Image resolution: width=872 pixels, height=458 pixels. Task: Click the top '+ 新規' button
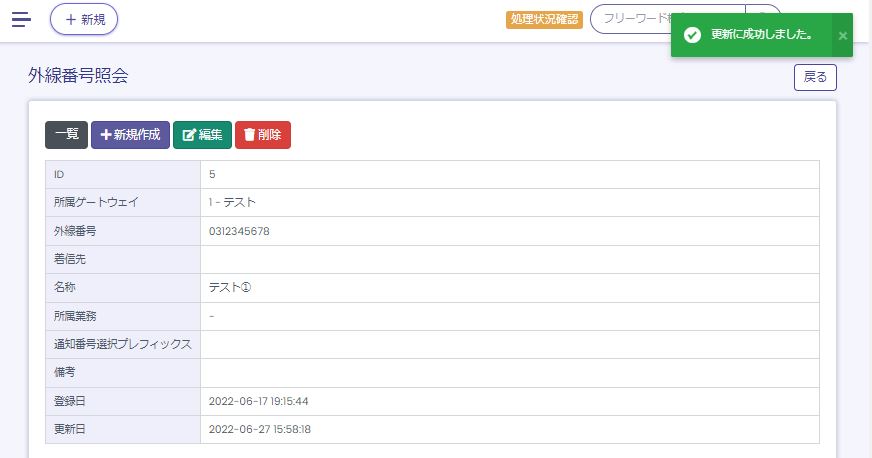pos(84,19)
